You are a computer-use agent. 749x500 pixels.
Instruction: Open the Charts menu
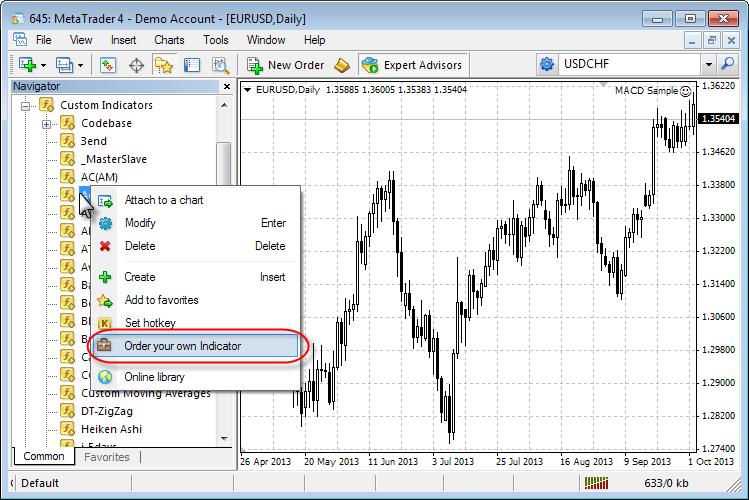pos(169,40)
